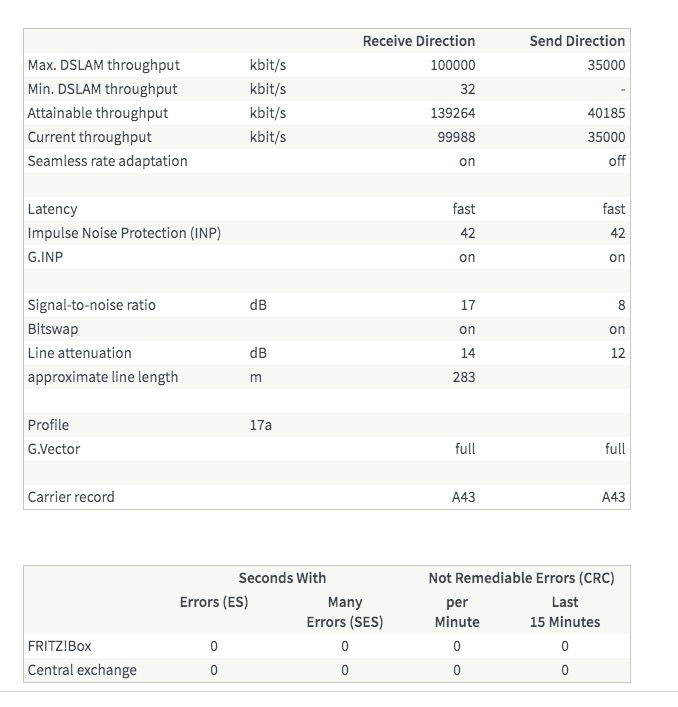Screen dimensions: 678x707
Task: Click the Seamless rate adaptation label
Action: coord(107,161)
